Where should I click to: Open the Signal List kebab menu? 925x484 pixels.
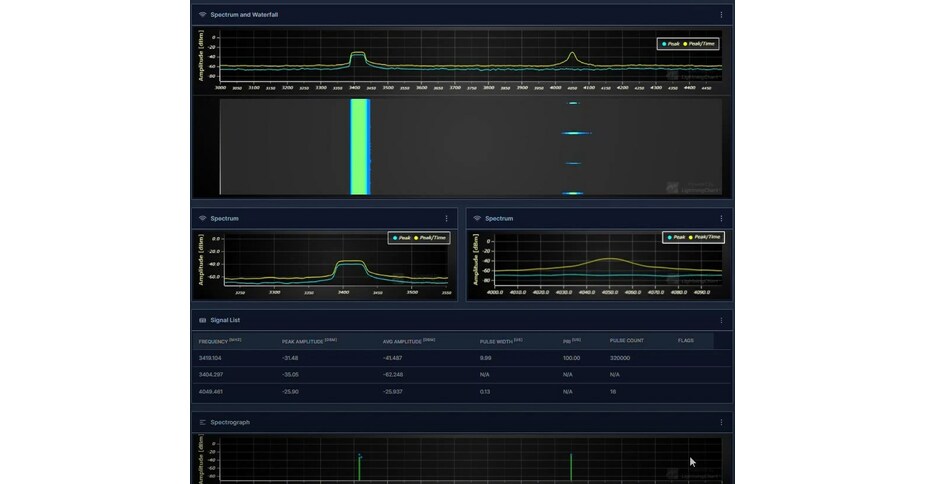(x=721, y=320)
